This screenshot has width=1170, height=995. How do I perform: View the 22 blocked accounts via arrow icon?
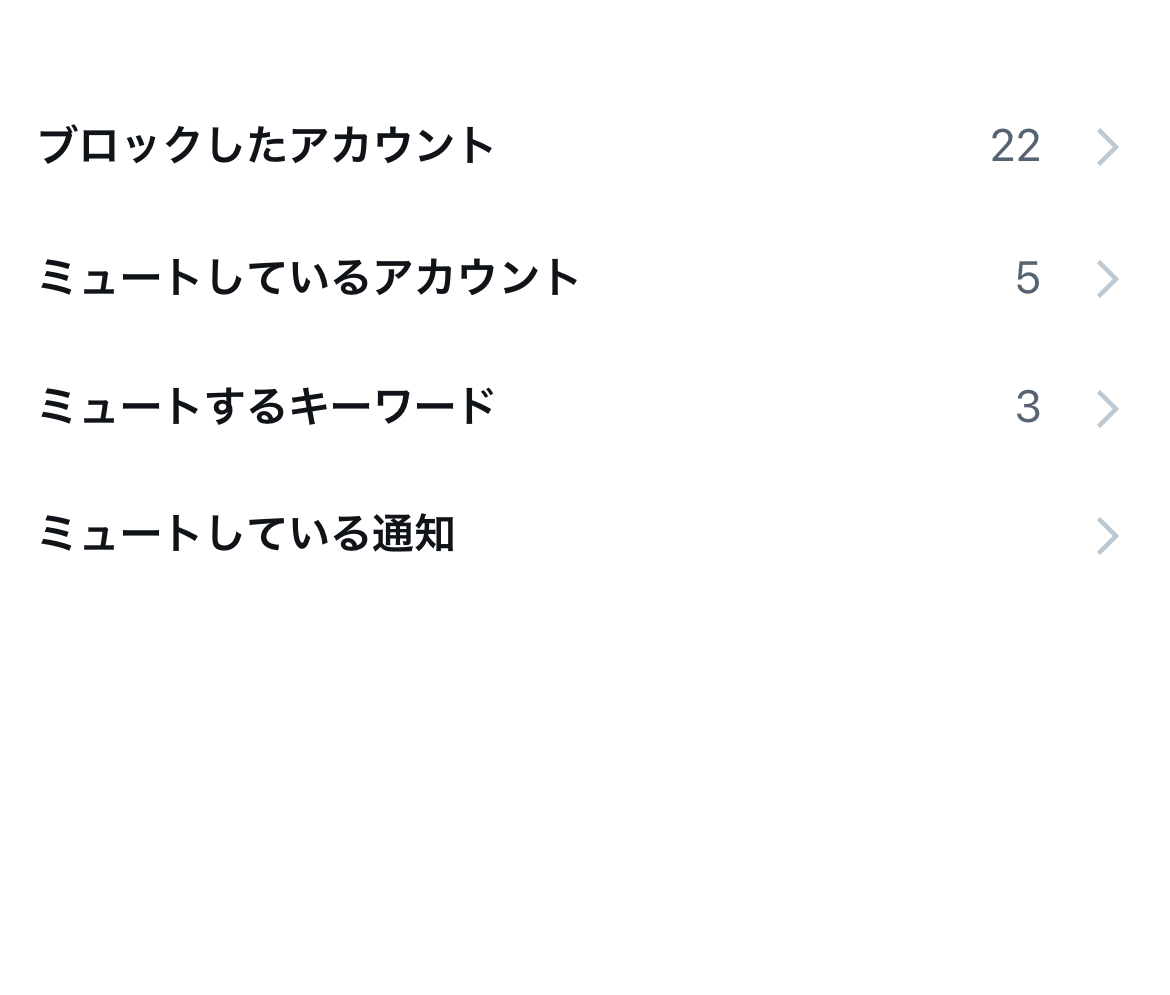[1106, 147]
